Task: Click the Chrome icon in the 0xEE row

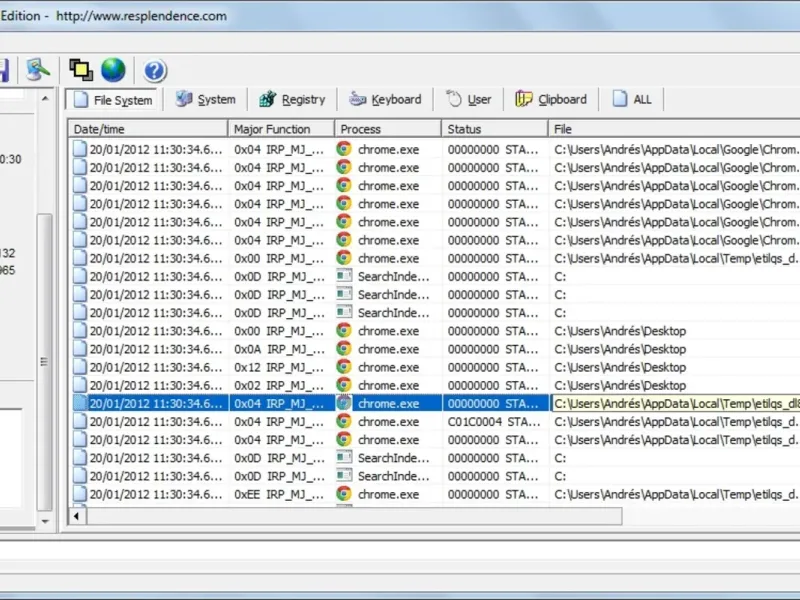Action: [x=344, y=494]
